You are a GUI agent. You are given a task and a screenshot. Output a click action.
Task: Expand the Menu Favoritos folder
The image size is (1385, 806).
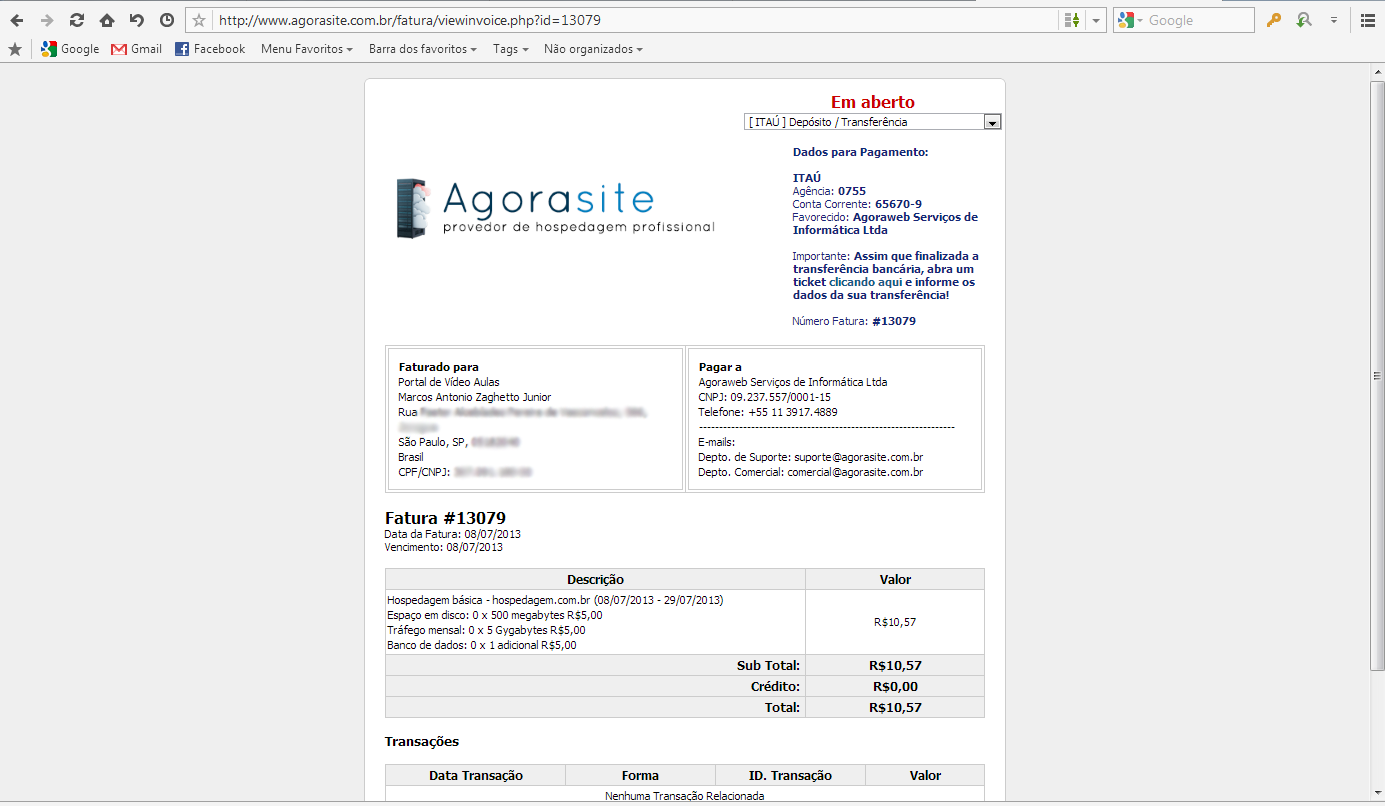[x=307, y=48]
